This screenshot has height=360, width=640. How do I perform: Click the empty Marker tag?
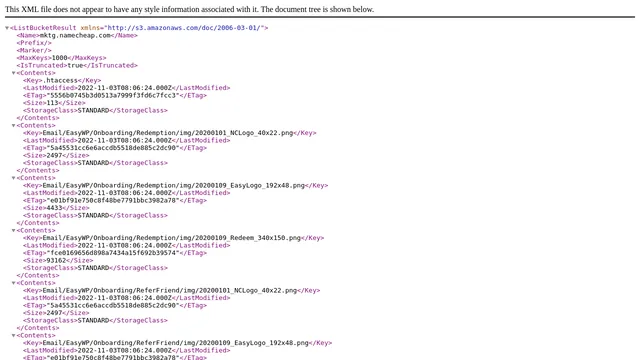(x=34, y=51)
